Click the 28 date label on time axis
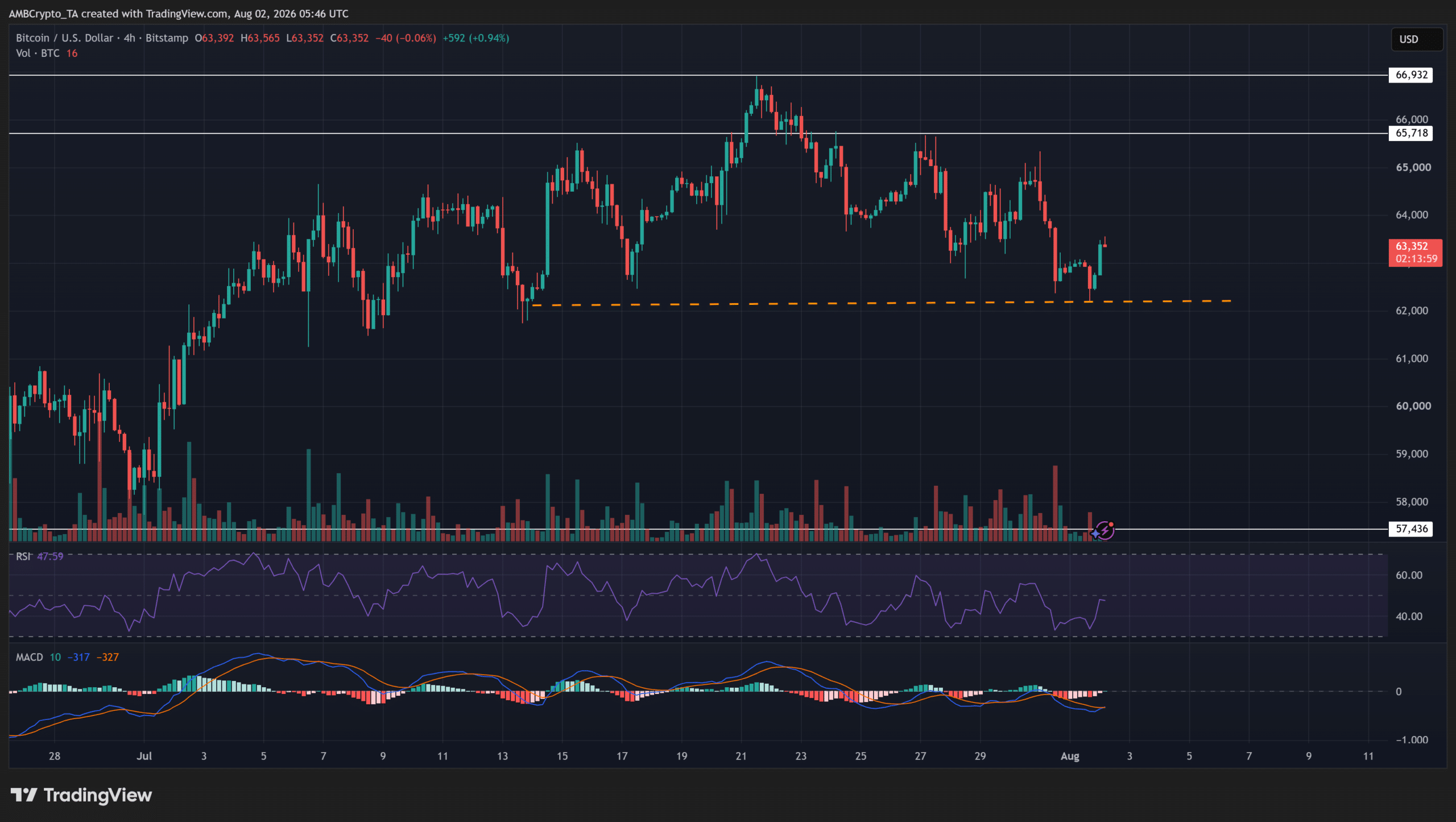The width and height of the screenshot is (1456, 822). 55,756
